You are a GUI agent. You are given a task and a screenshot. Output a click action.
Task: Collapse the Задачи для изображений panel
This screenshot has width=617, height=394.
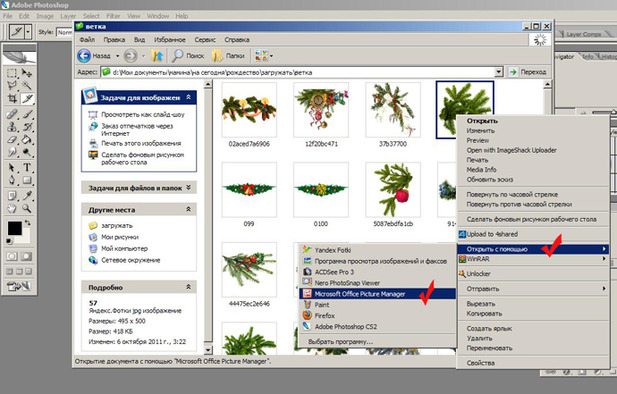coord(188,97)
